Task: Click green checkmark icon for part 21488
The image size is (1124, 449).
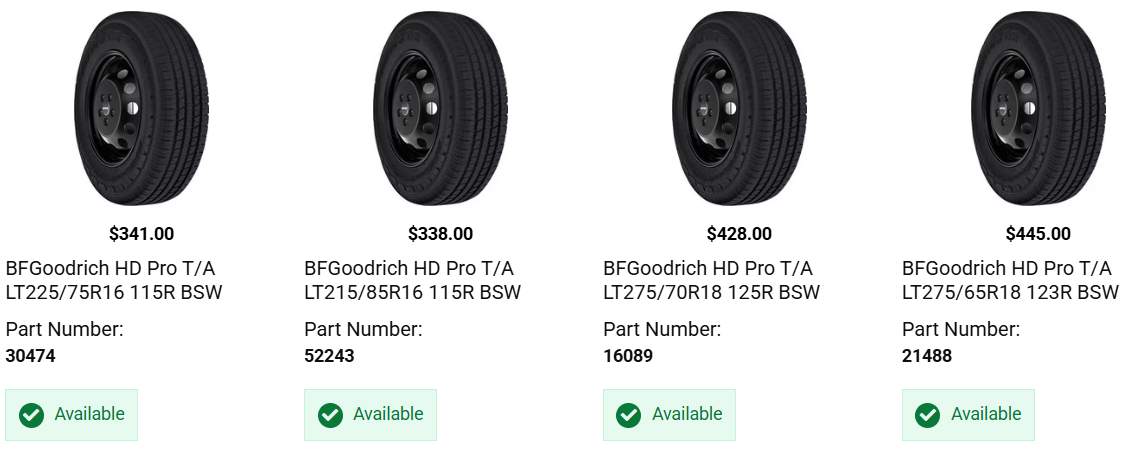Action: 928,415
